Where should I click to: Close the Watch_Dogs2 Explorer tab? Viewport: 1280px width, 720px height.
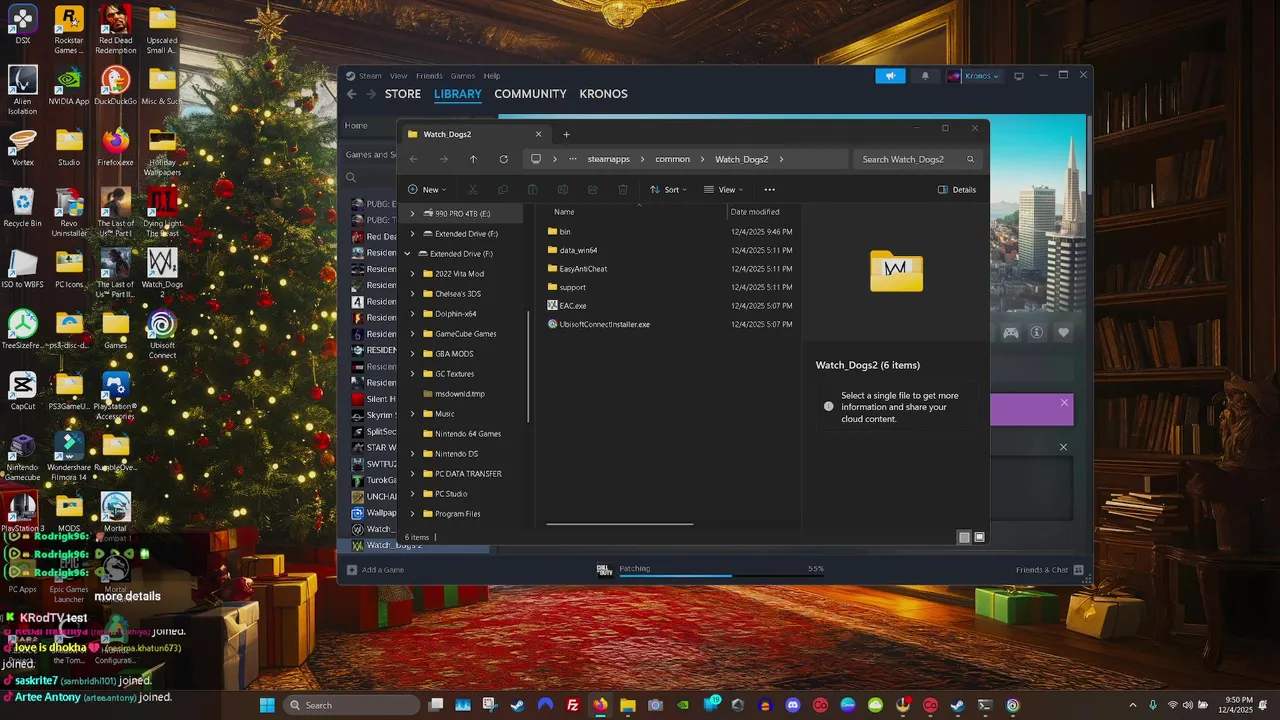coord(539,134)
